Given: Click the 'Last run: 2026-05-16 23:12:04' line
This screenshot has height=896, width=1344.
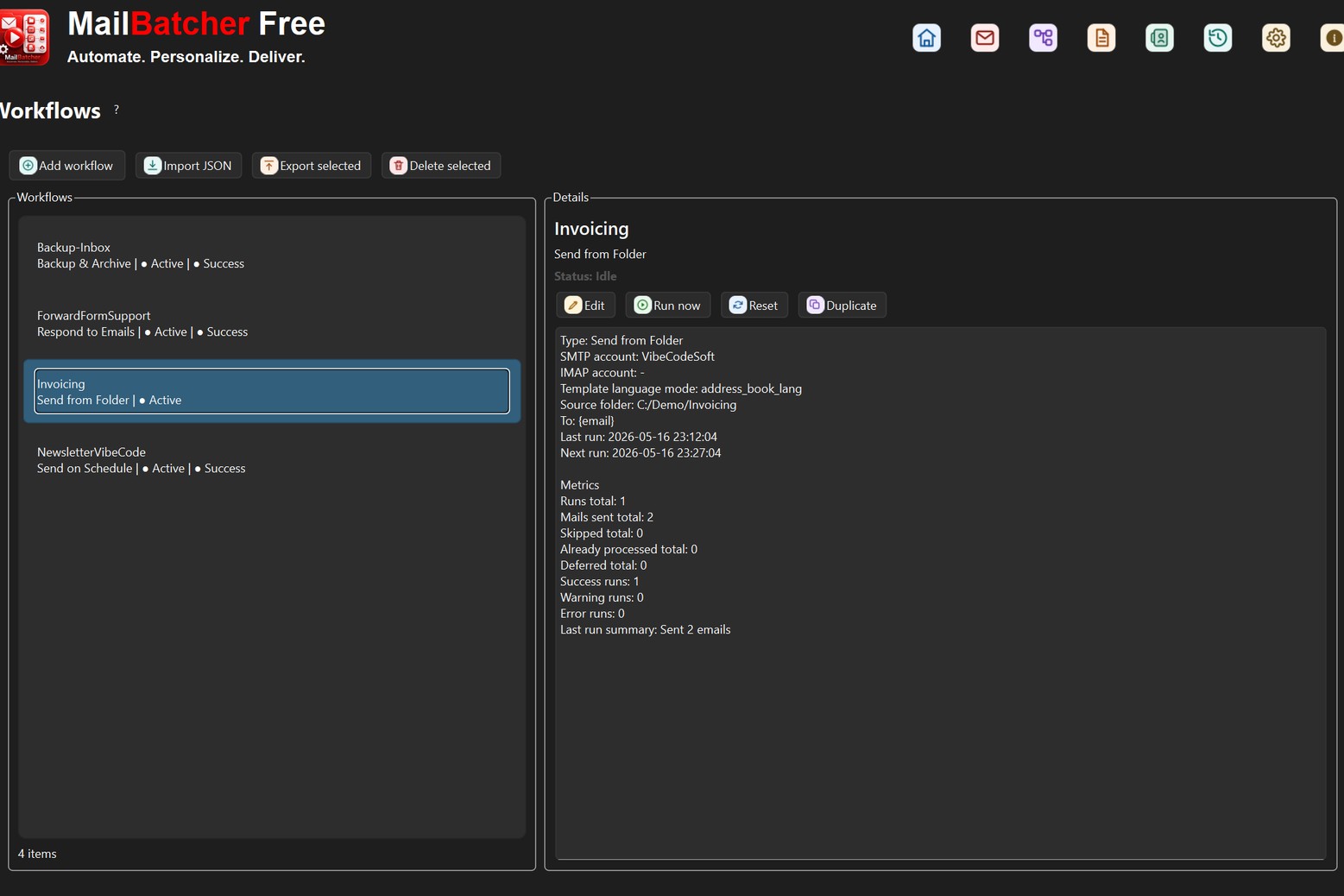Looking at the screenshot, I should (639, 437).
